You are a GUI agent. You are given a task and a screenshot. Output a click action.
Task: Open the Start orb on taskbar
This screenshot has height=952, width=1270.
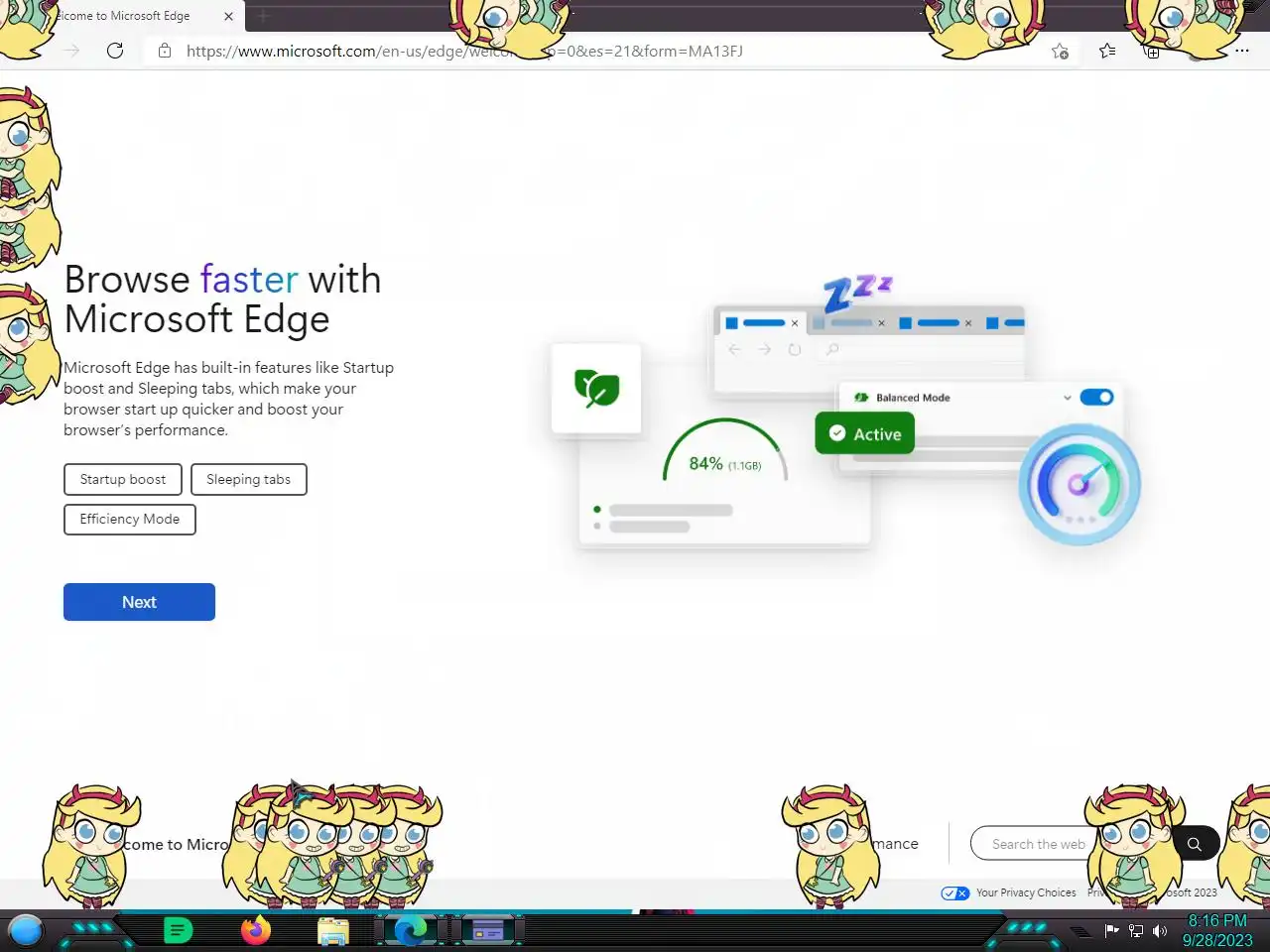click(x=26, y=930)
